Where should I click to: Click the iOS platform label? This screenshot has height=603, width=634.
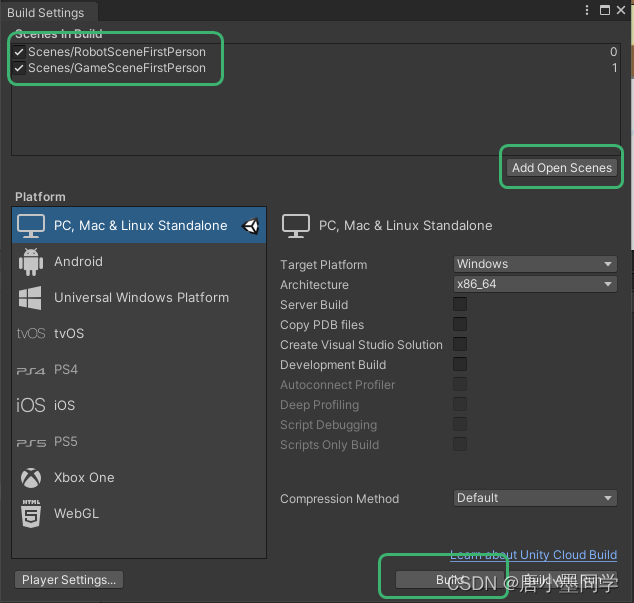64,405
